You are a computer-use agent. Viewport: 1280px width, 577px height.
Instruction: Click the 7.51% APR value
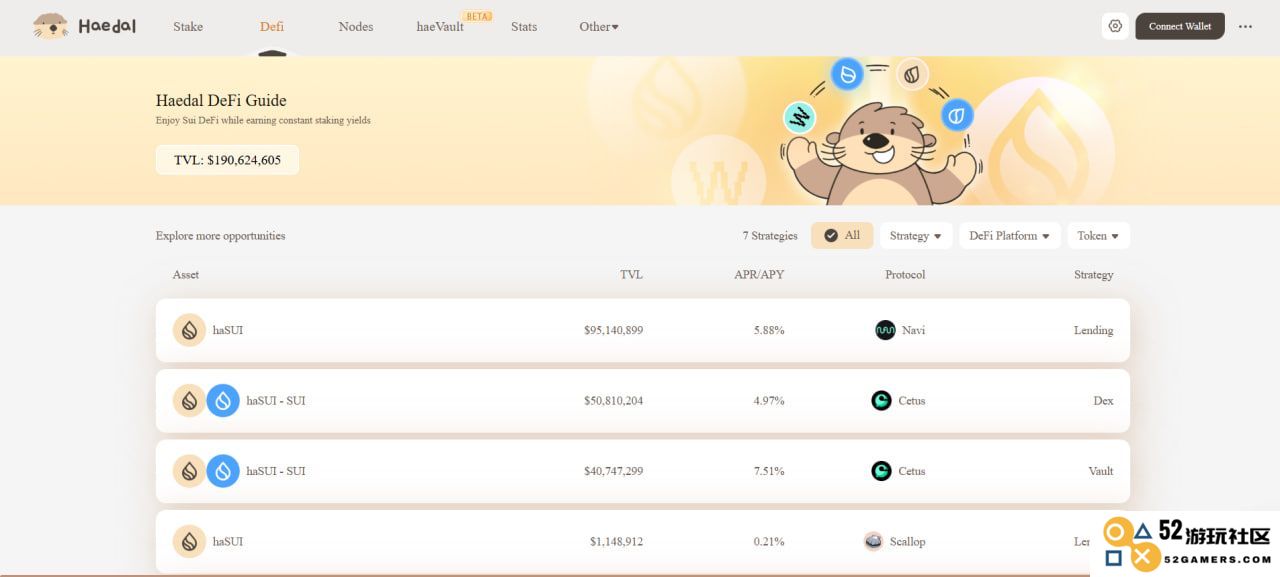point(769,471)
